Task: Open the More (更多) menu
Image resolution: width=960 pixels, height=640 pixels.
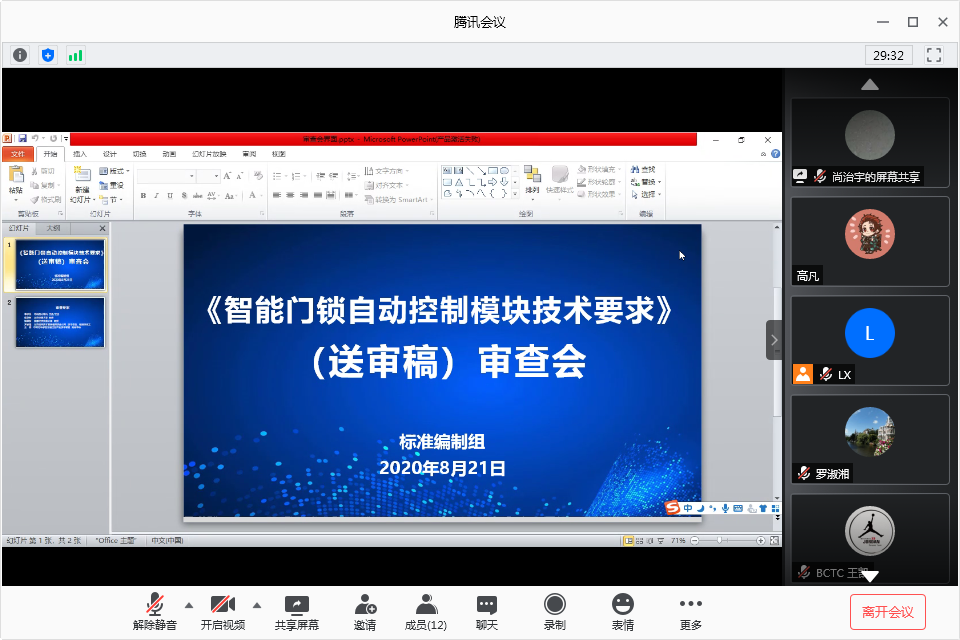Action: [691, 612]
